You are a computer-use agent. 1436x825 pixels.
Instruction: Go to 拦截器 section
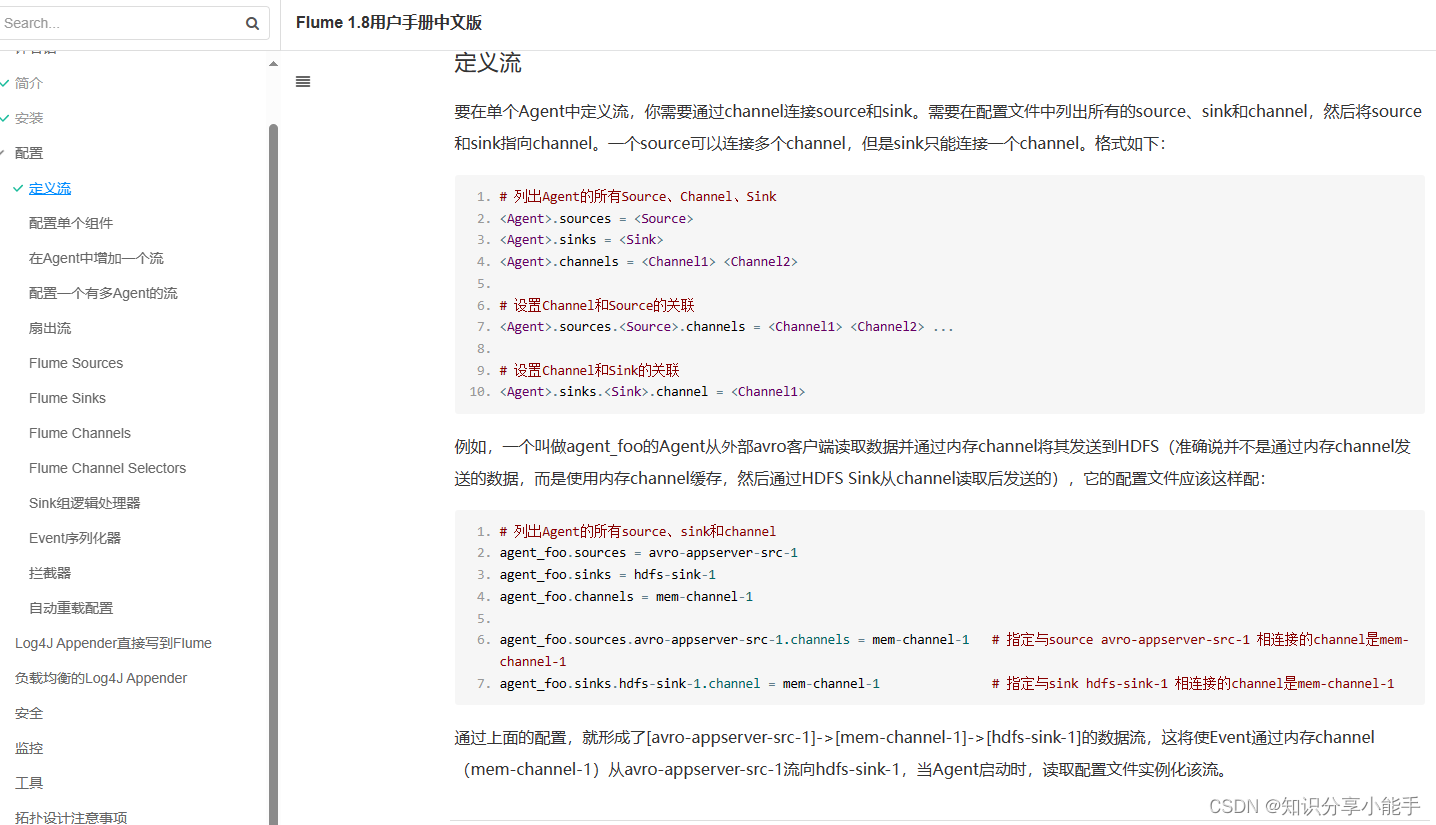pyautogui.click(x=50, y=573)
